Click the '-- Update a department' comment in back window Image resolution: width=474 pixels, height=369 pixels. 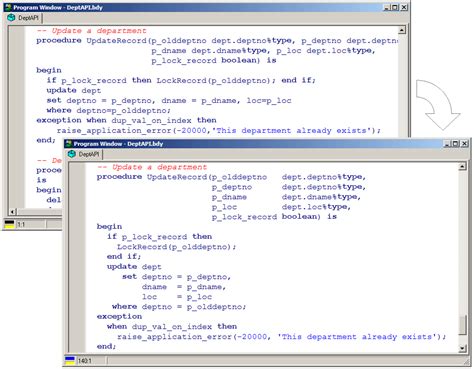pyautogui.click(x=91, y=31)
